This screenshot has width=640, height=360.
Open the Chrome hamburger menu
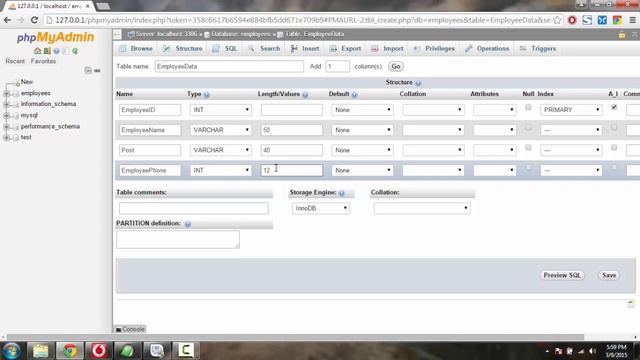pyautogui.click(x=632, y=20)
